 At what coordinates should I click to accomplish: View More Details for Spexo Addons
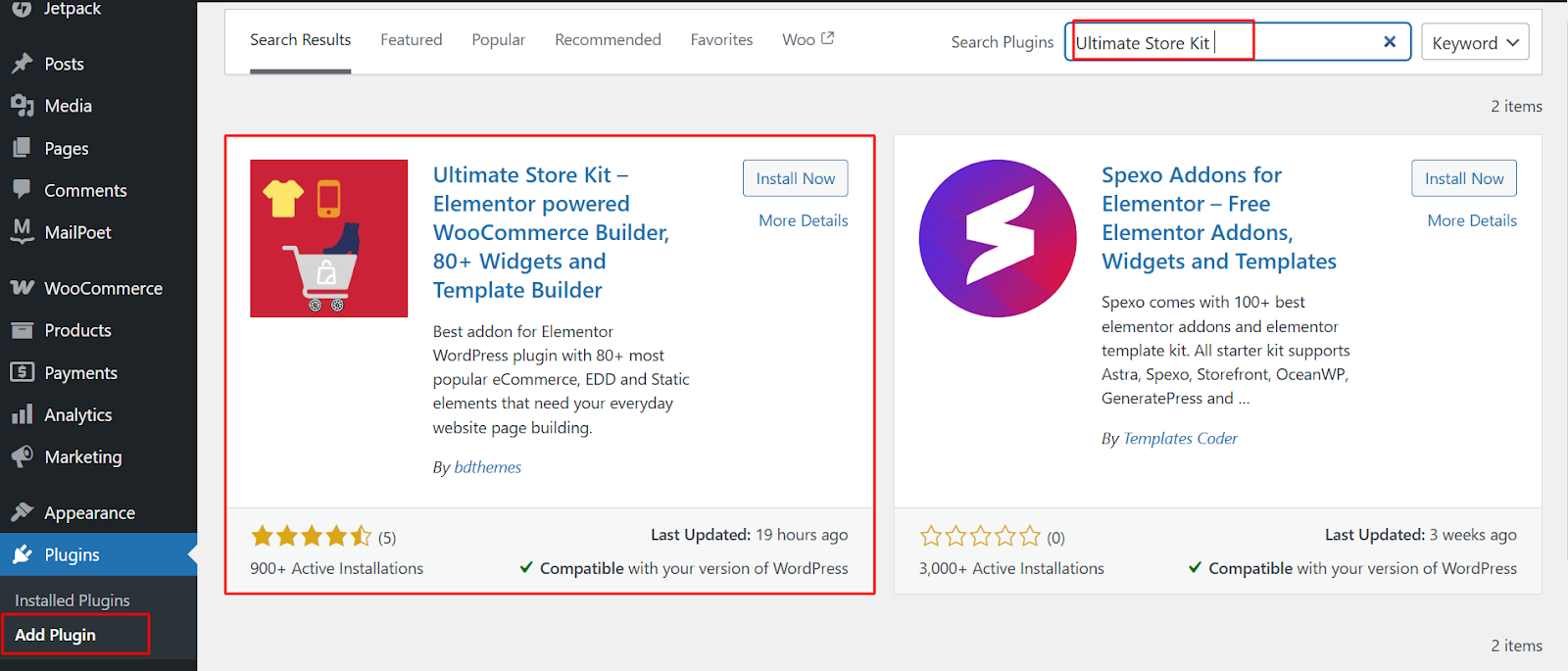[1472, 221]
